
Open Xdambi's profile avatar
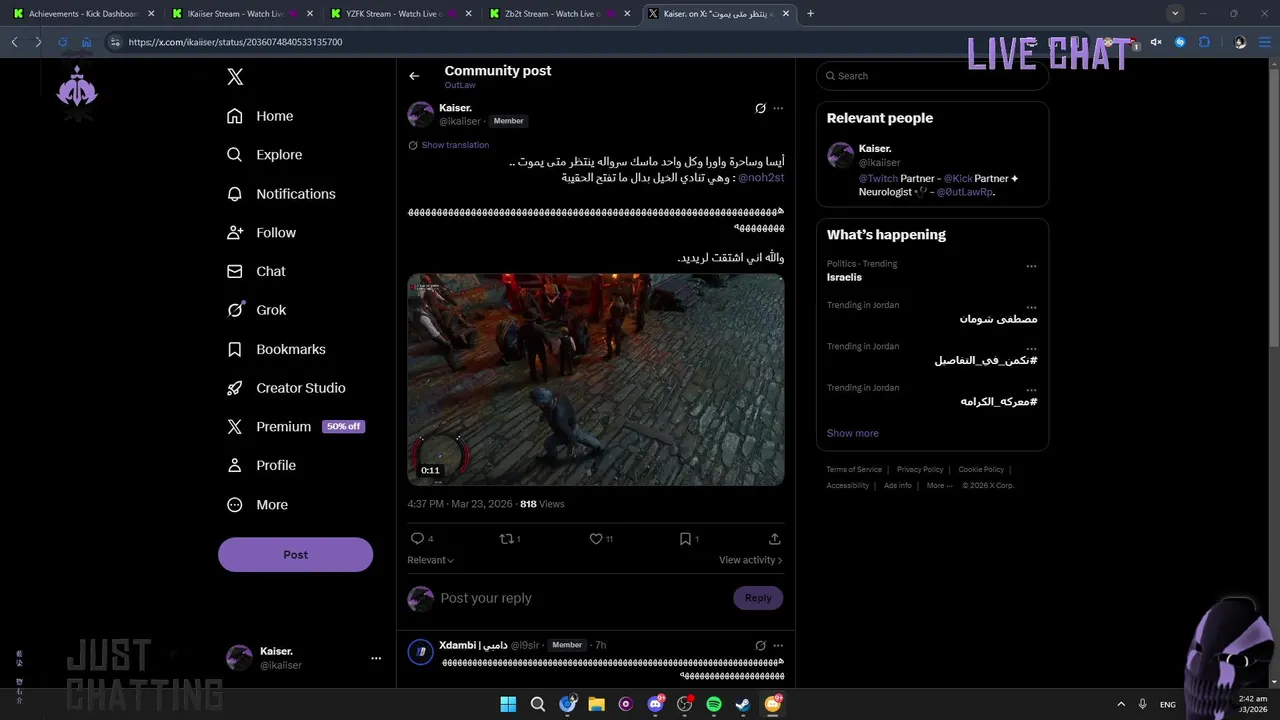pyautogui.click(x=421, y=652)
